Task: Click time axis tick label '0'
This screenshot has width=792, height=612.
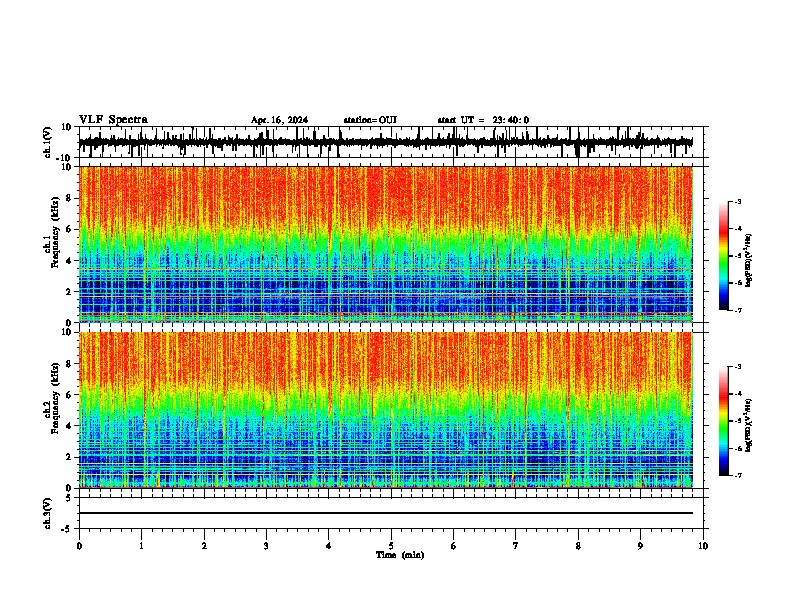Action: [x=79, y=546]
